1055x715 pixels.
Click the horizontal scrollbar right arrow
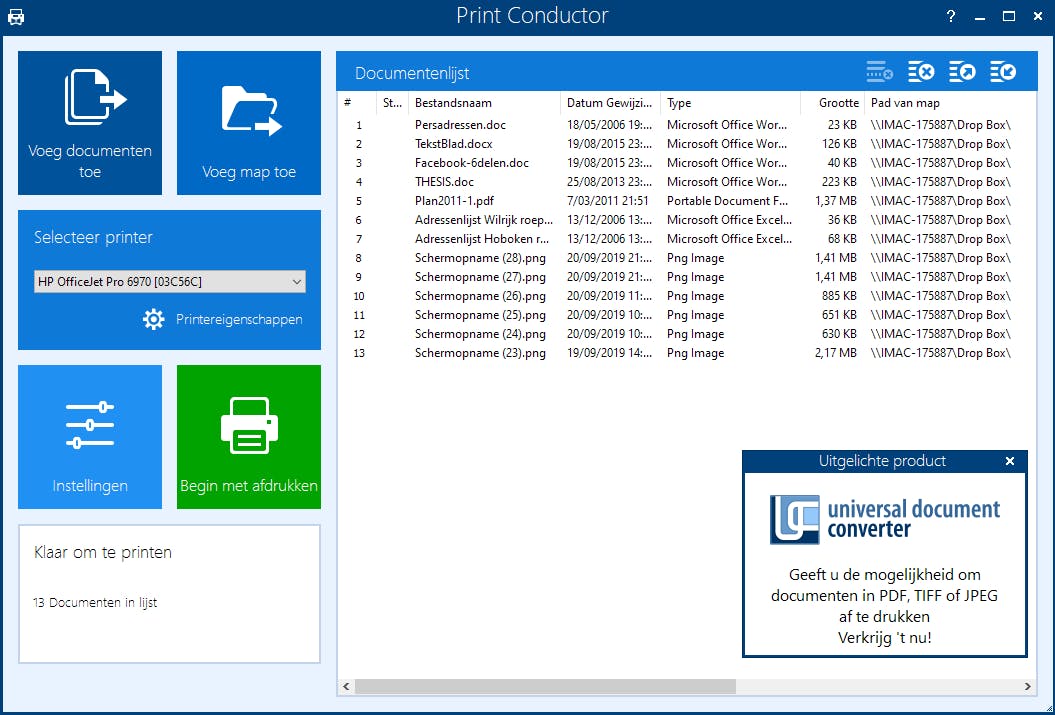1027,686
